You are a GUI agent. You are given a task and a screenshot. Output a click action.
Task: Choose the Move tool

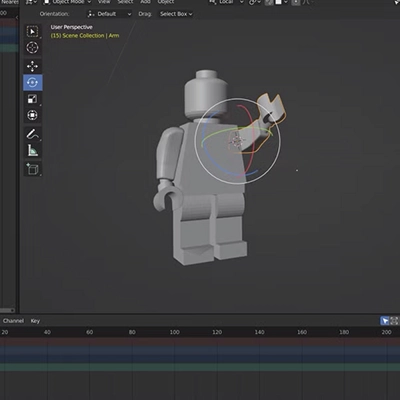click(x=32, y=66)
